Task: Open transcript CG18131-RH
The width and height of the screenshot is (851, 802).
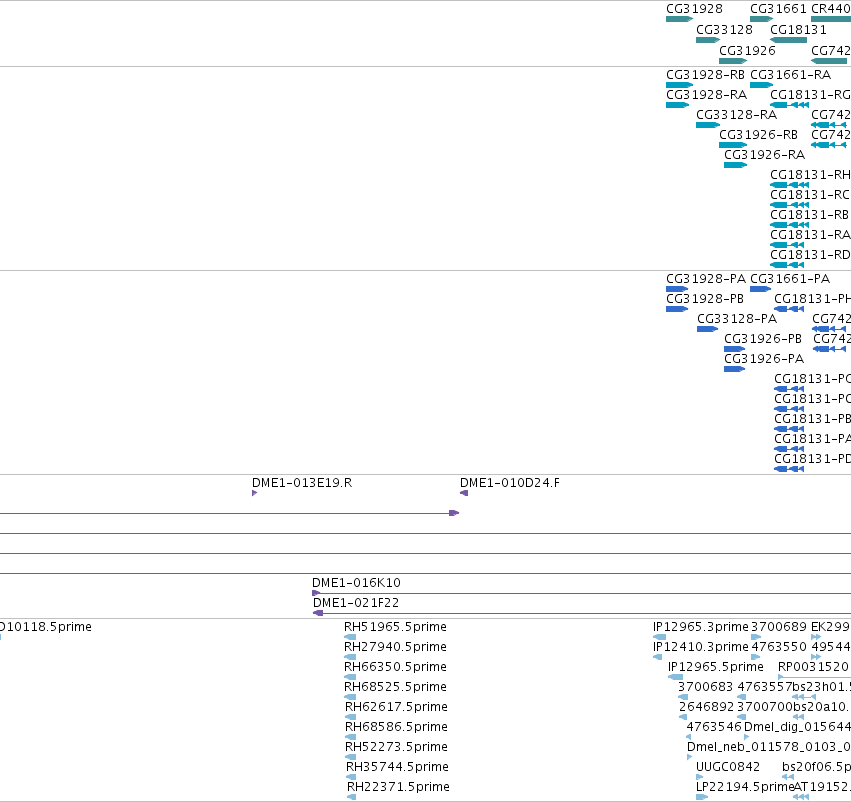Action: coord(790,185)
